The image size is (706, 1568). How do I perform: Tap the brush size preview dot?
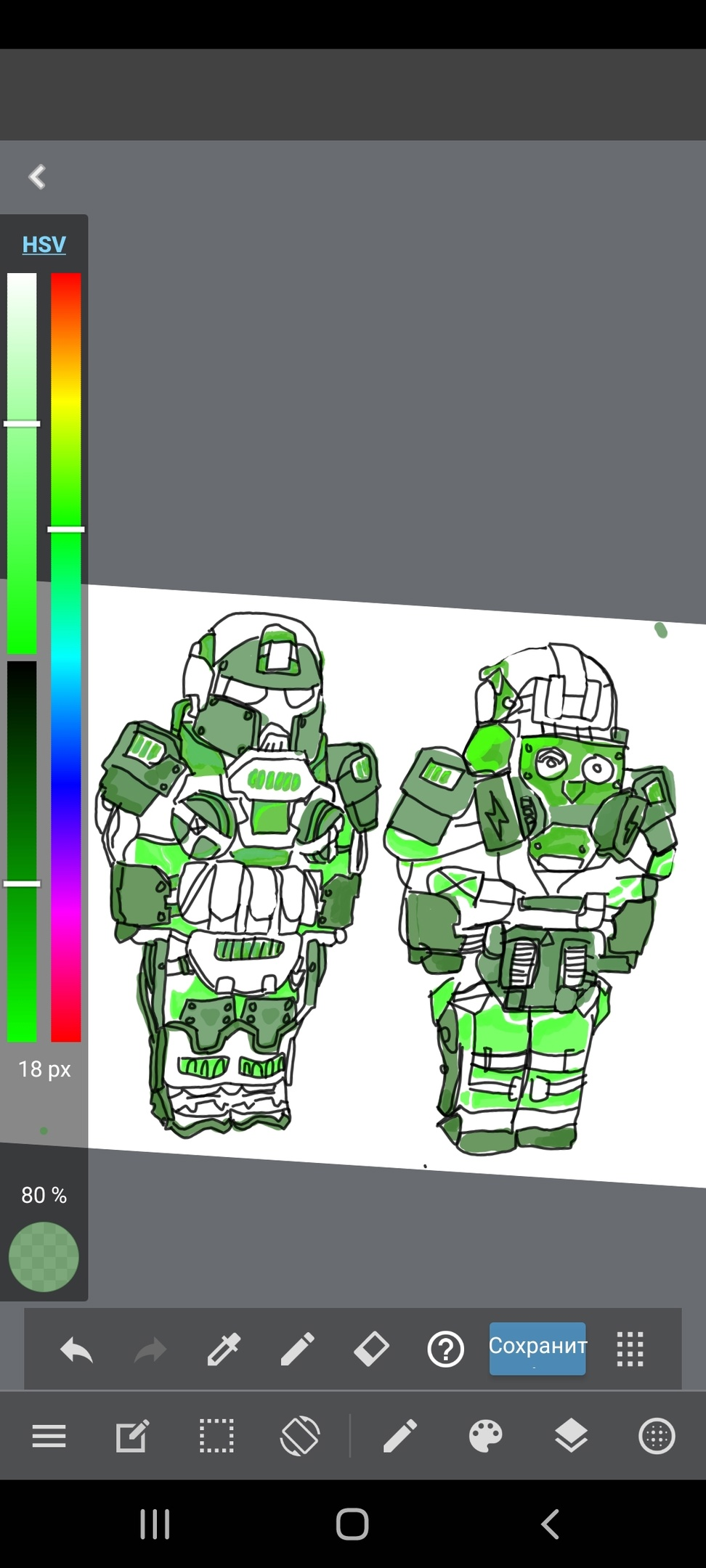tap(44, 1131)
